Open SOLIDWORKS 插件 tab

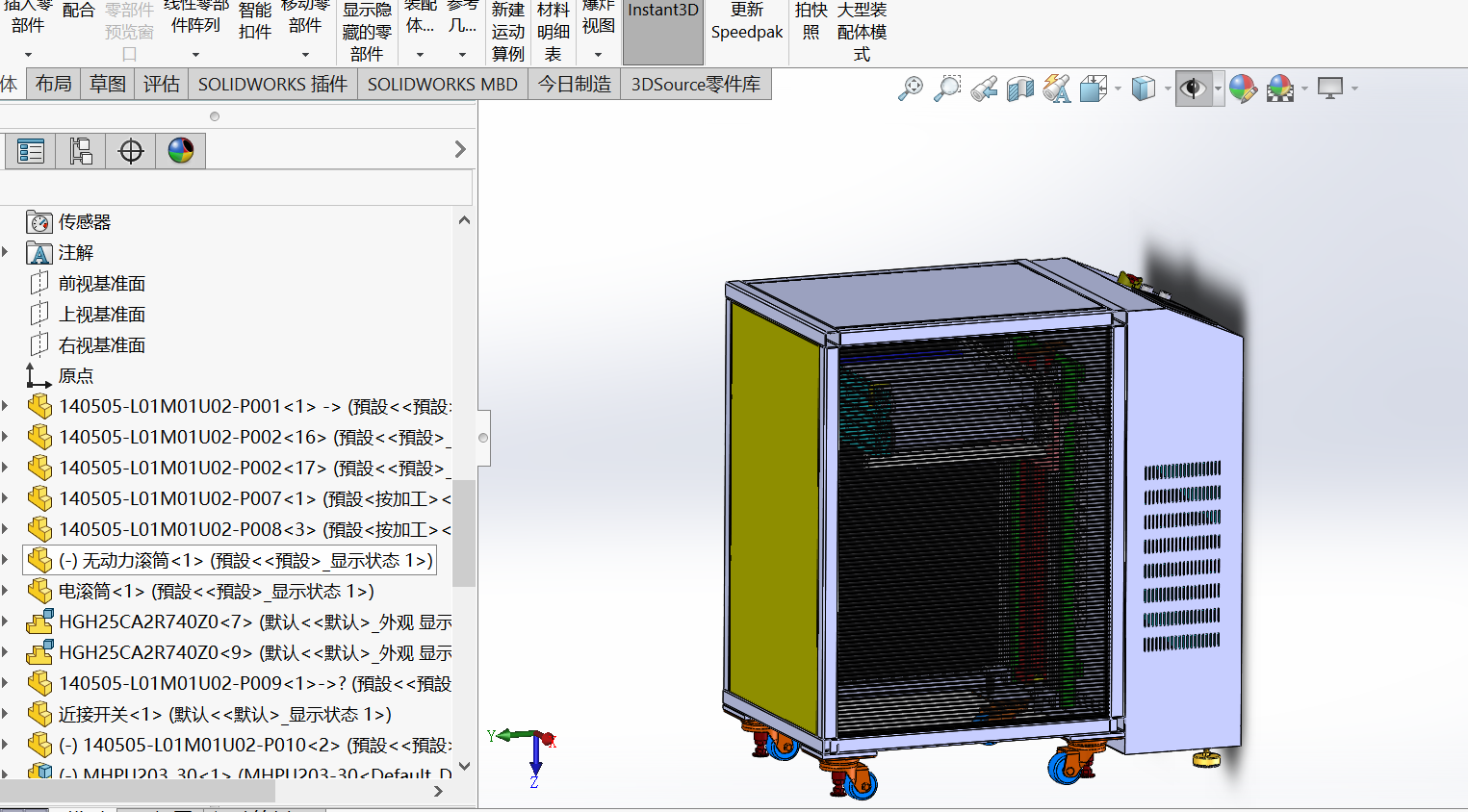pyautogui.click(x=273, y=85)
